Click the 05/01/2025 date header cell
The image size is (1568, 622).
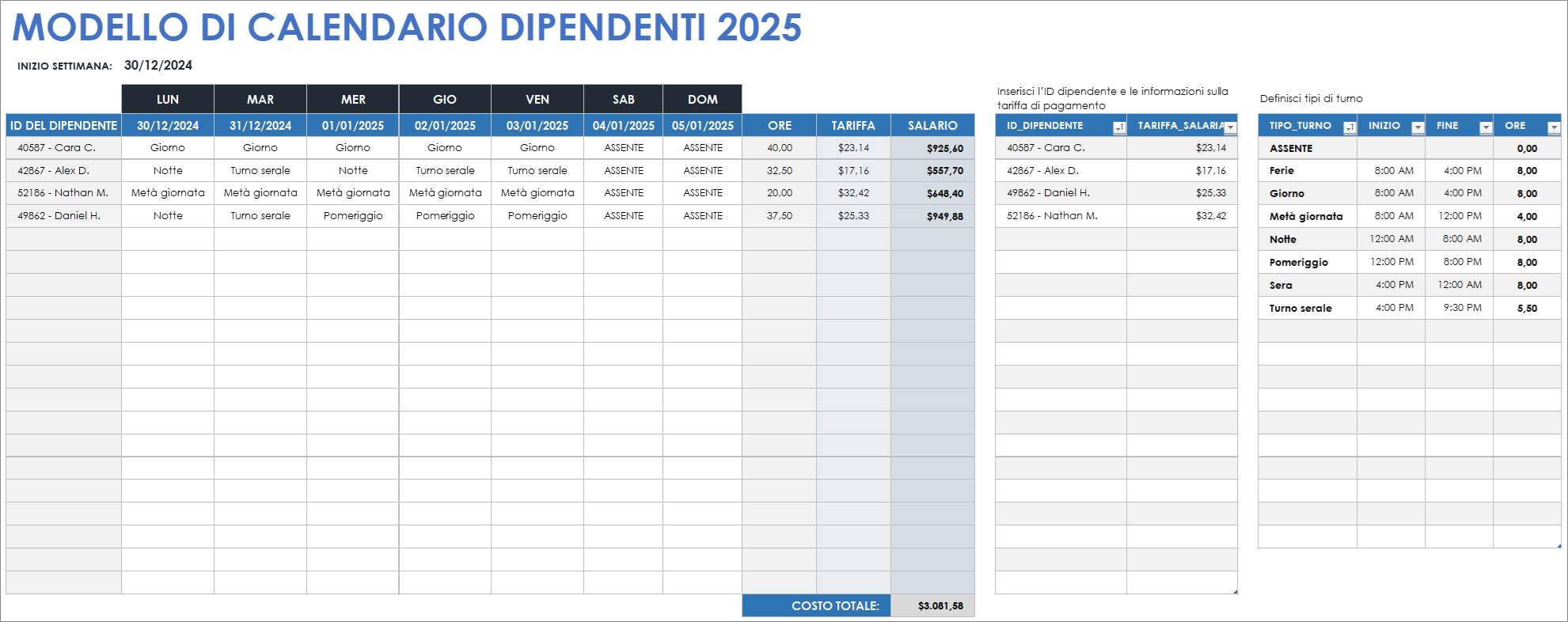[703, 125]
